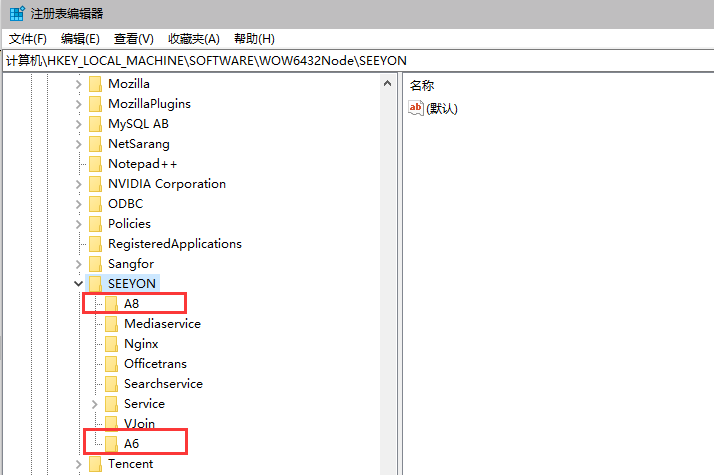Image resolution: width=714 pixels, height=475 pixels.
Task: Click the Searchservice folder icon
Action: click(x=112, y=384)
